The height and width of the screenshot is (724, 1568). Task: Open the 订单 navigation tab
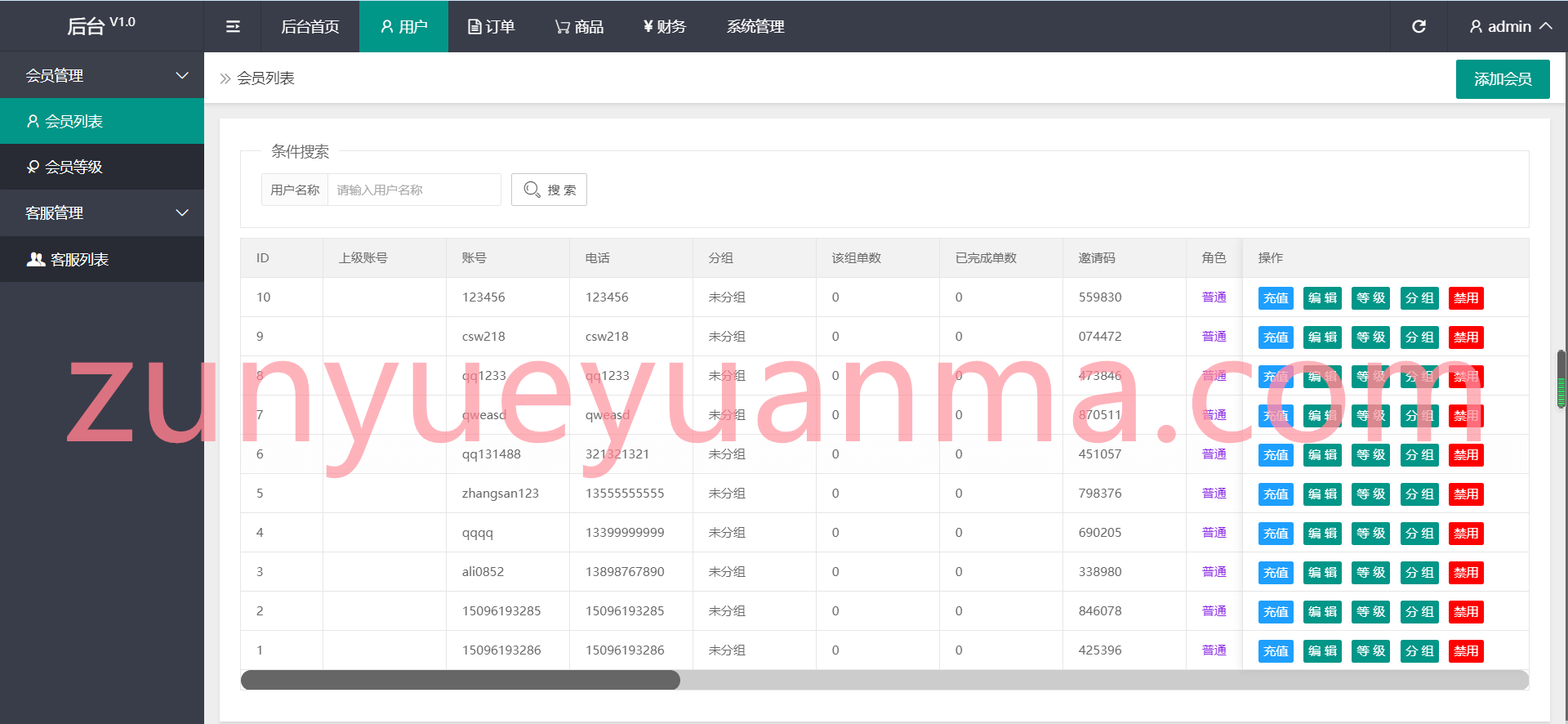pos(491,26)
